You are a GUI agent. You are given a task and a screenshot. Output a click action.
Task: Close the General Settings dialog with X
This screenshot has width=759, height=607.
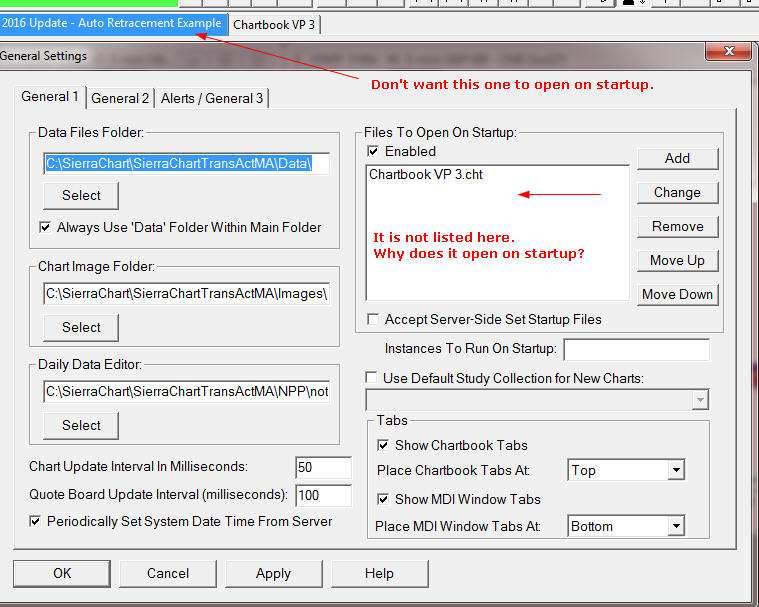pyautogui.click(x=729, y=51)
